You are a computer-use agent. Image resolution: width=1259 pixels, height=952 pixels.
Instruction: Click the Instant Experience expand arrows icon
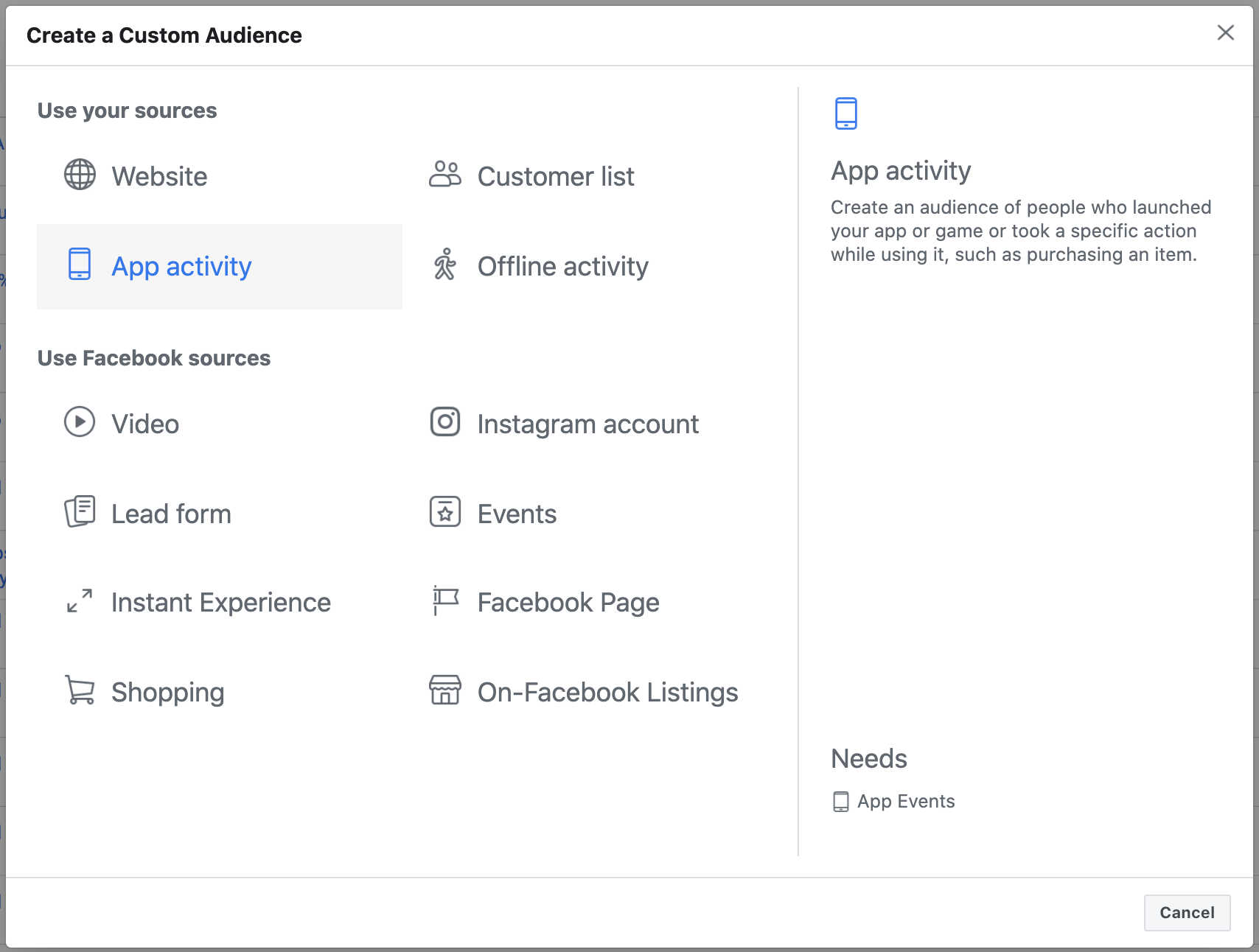80,601
